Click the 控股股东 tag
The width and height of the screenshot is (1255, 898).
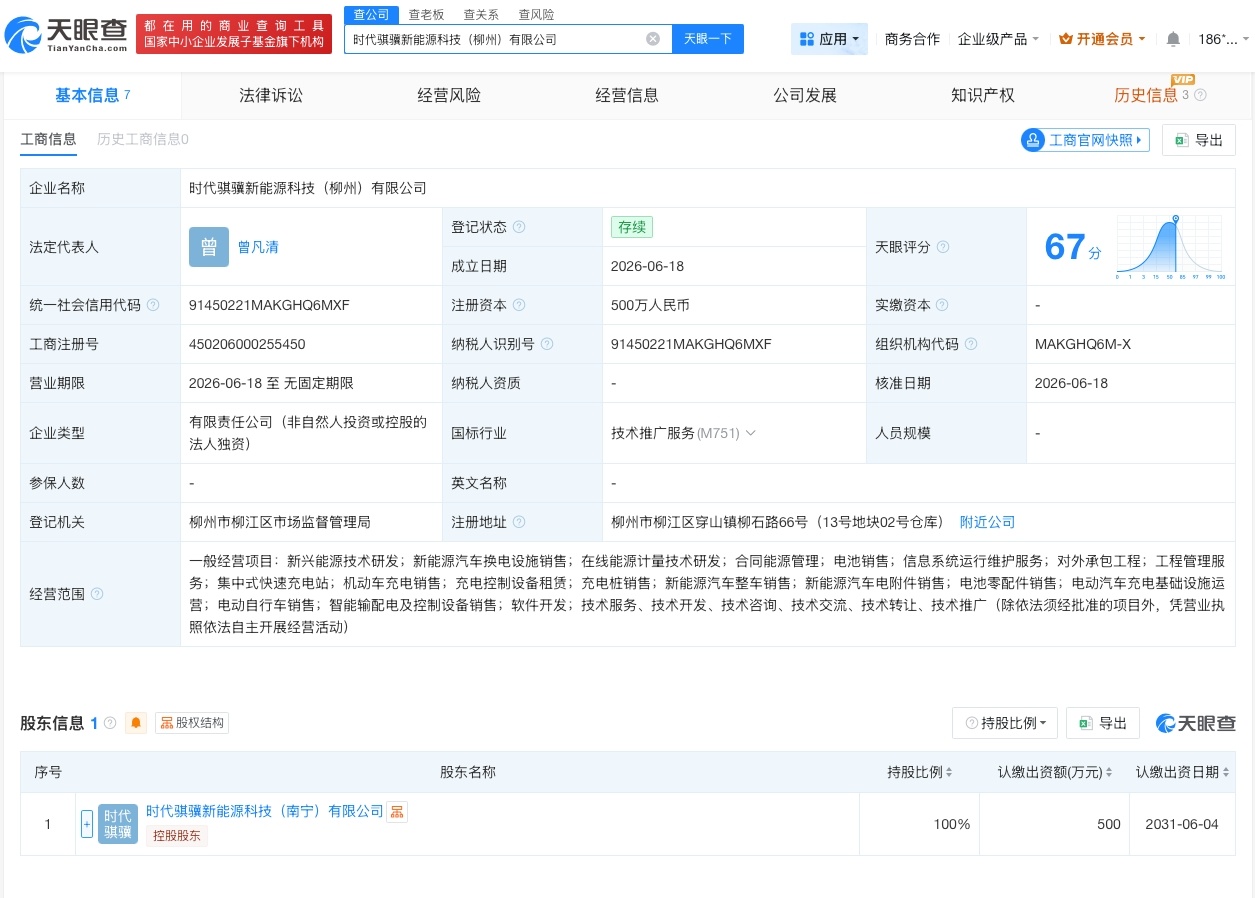(177, 836)
